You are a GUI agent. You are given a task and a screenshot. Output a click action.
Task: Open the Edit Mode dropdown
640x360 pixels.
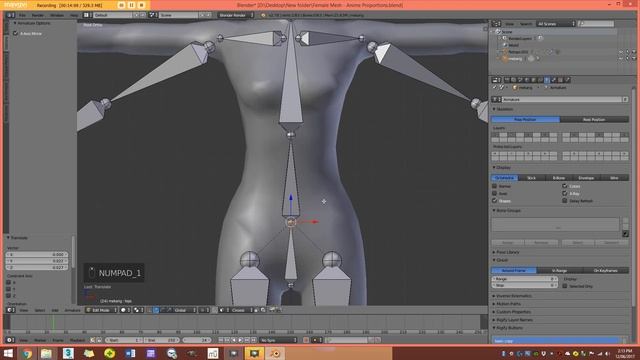pyautogui.click(x=101, y=310)
